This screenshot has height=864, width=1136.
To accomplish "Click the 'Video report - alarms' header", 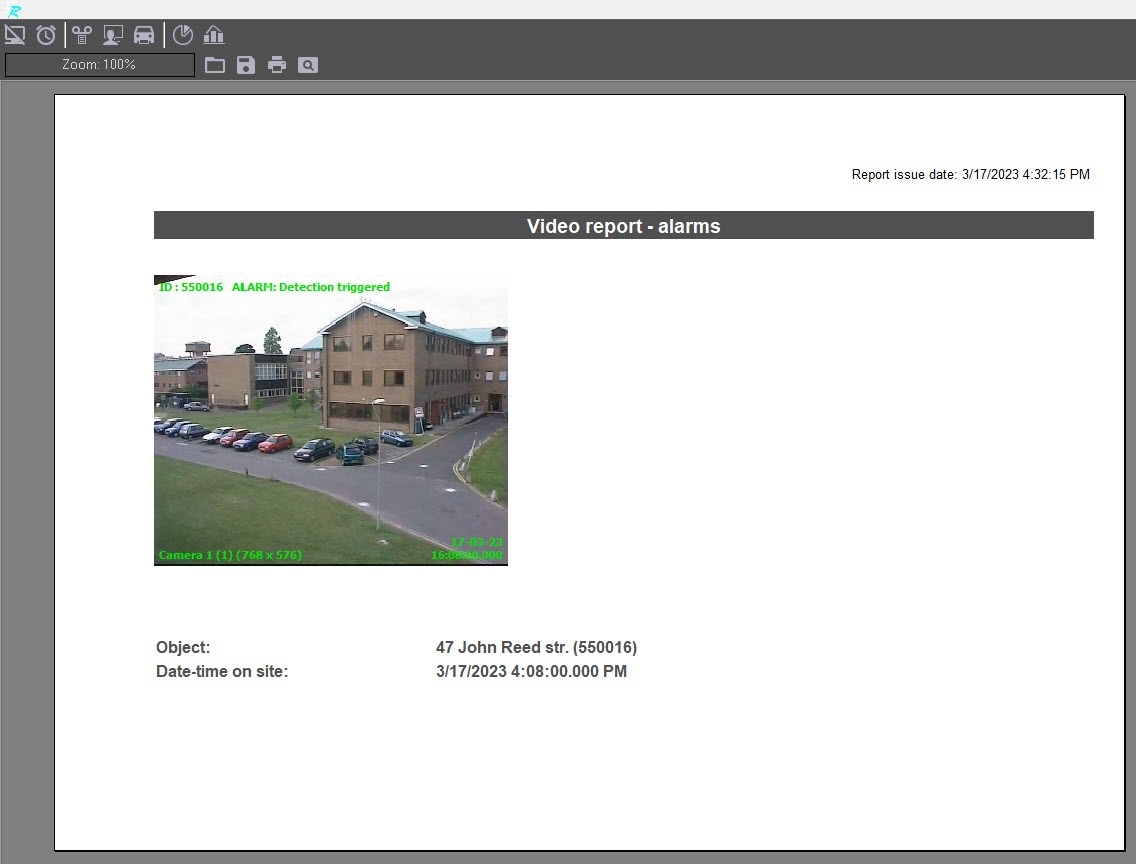I will (623, 226).
